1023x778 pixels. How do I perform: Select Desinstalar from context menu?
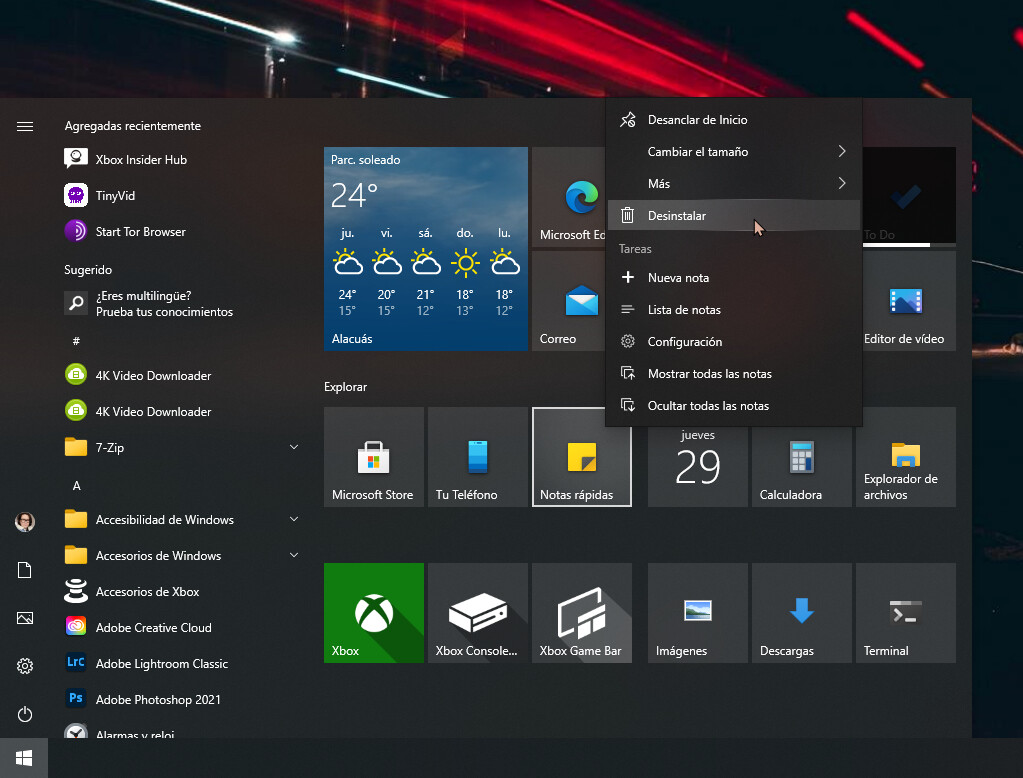point(734,215)
